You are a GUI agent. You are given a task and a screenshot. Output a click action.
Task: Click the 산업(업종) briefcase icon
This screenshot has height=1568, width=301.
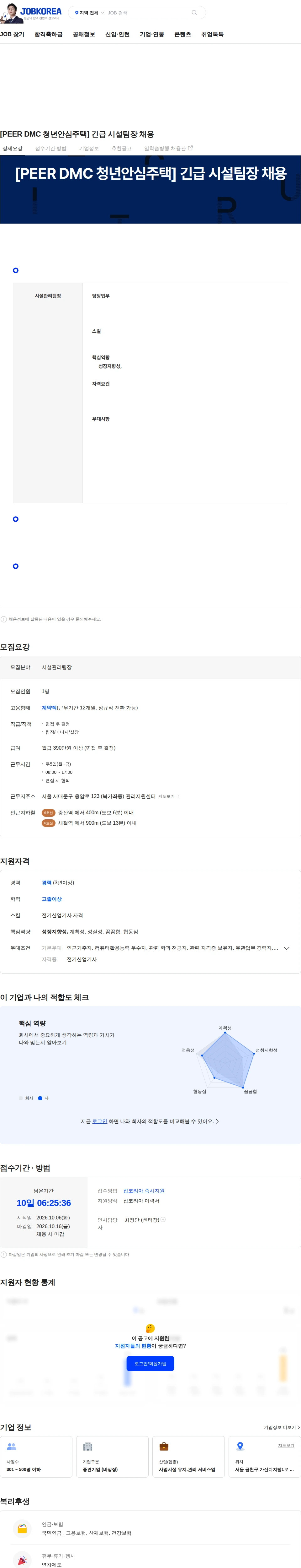164,1446
